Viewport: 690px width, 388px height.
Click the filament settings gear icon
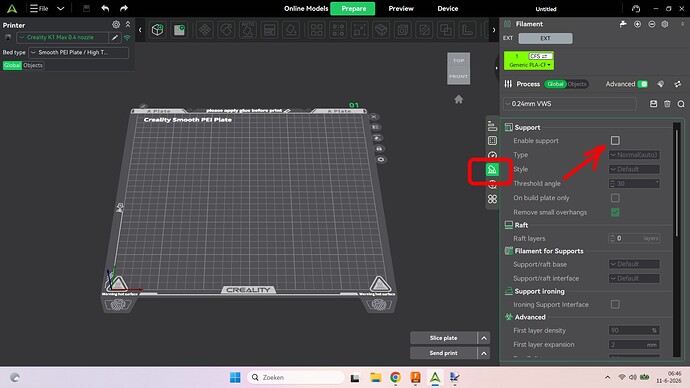(x=665, y=24)
